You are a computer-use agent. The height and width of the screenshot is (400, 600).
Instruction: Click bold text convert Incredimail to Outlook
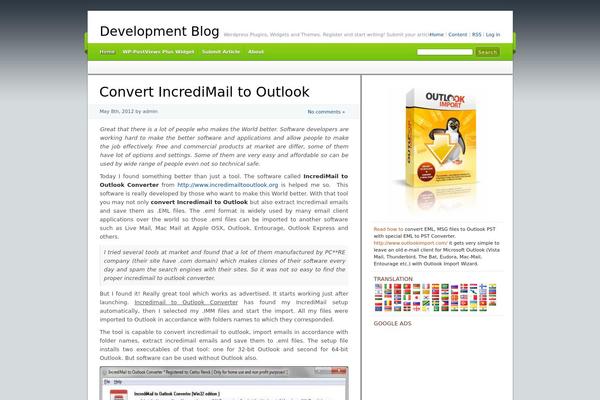(199, 202)
